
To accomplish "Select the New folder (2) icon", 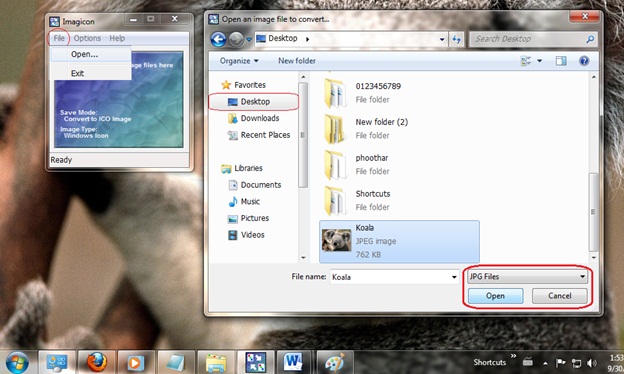I will 335,129.
